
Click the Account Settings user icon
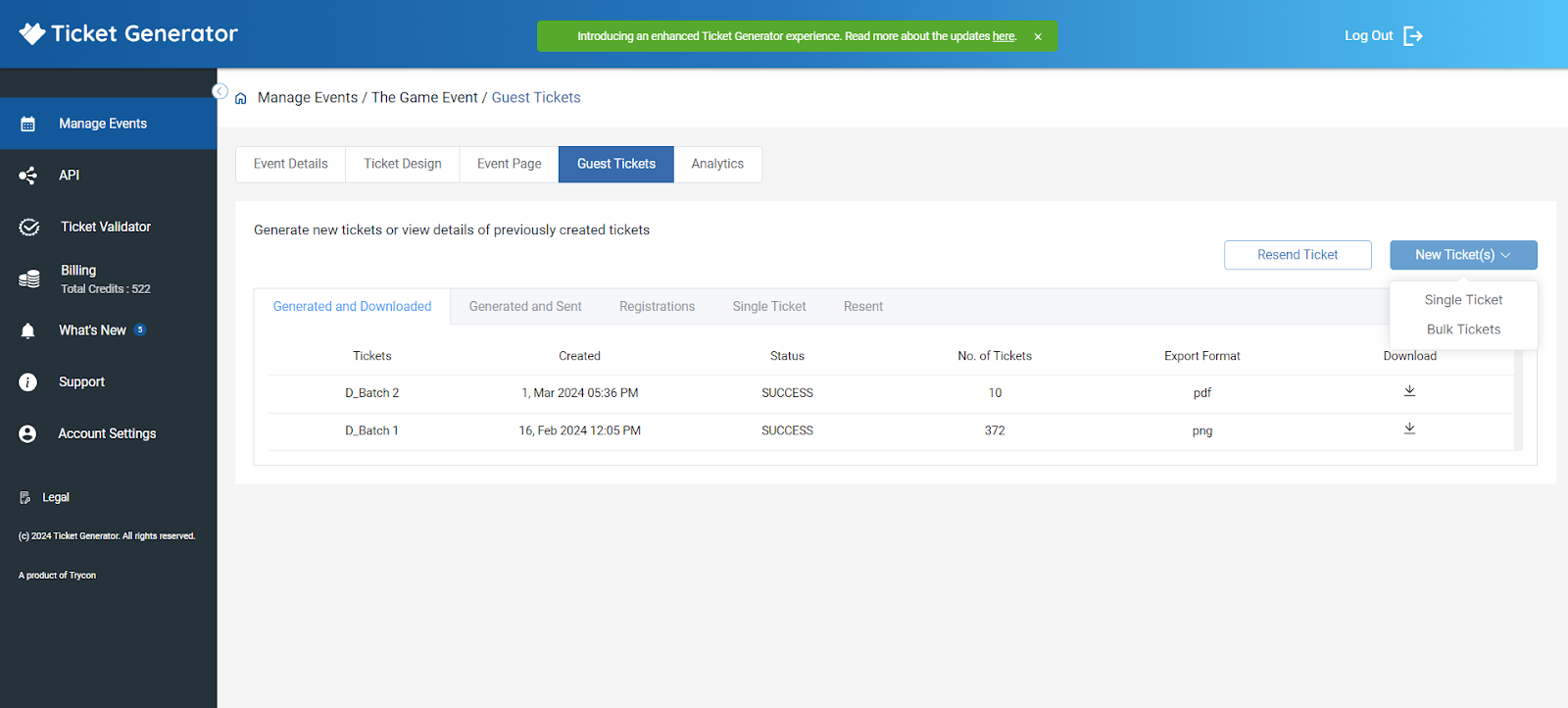[27, 433]
